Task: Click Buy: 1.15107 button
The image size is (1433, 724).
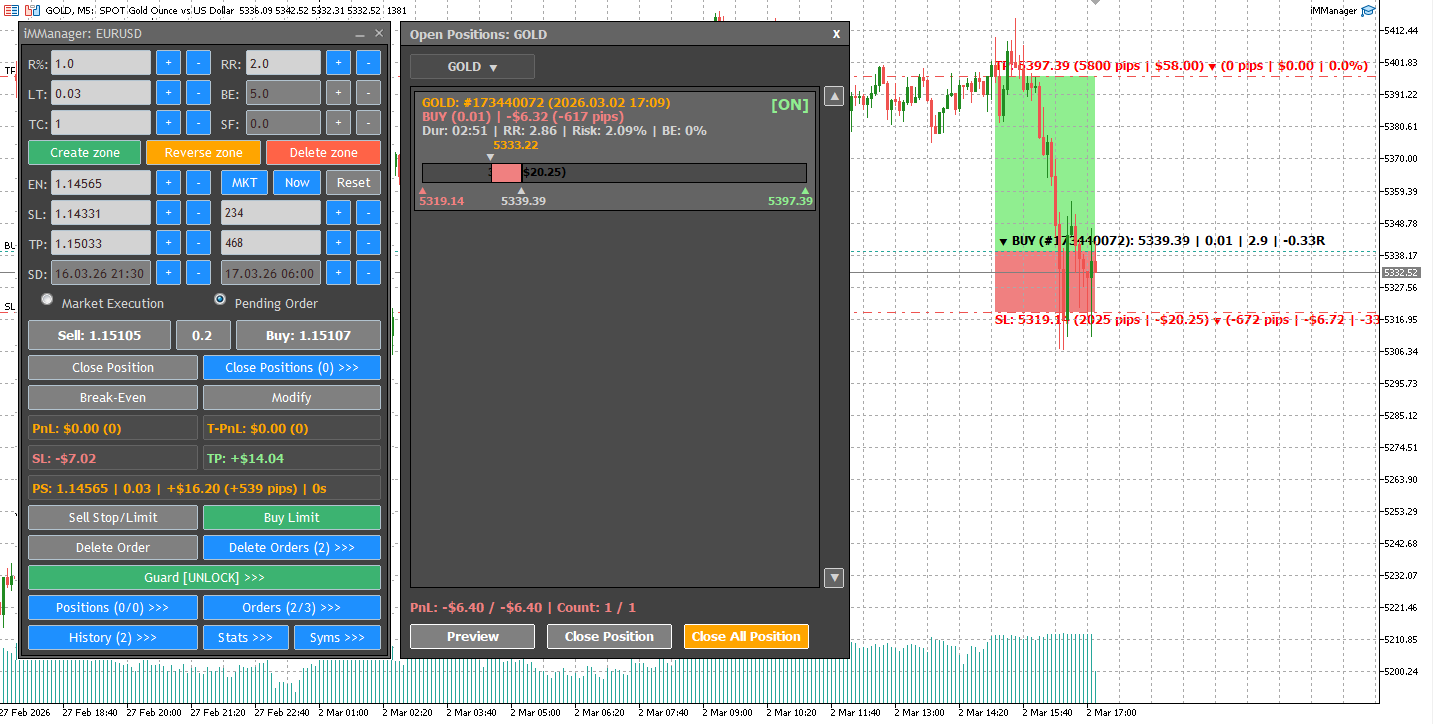Action: point(308,335)
